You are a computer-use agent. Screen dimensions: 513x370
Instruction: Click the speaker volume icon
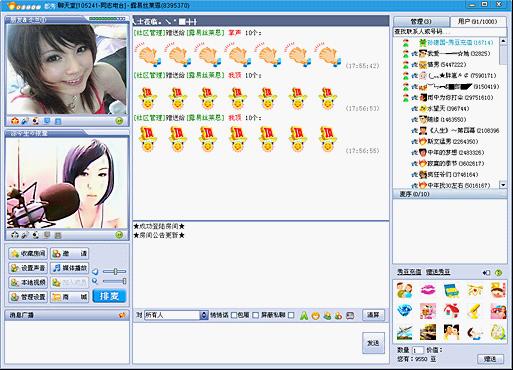tap(95, 271)
